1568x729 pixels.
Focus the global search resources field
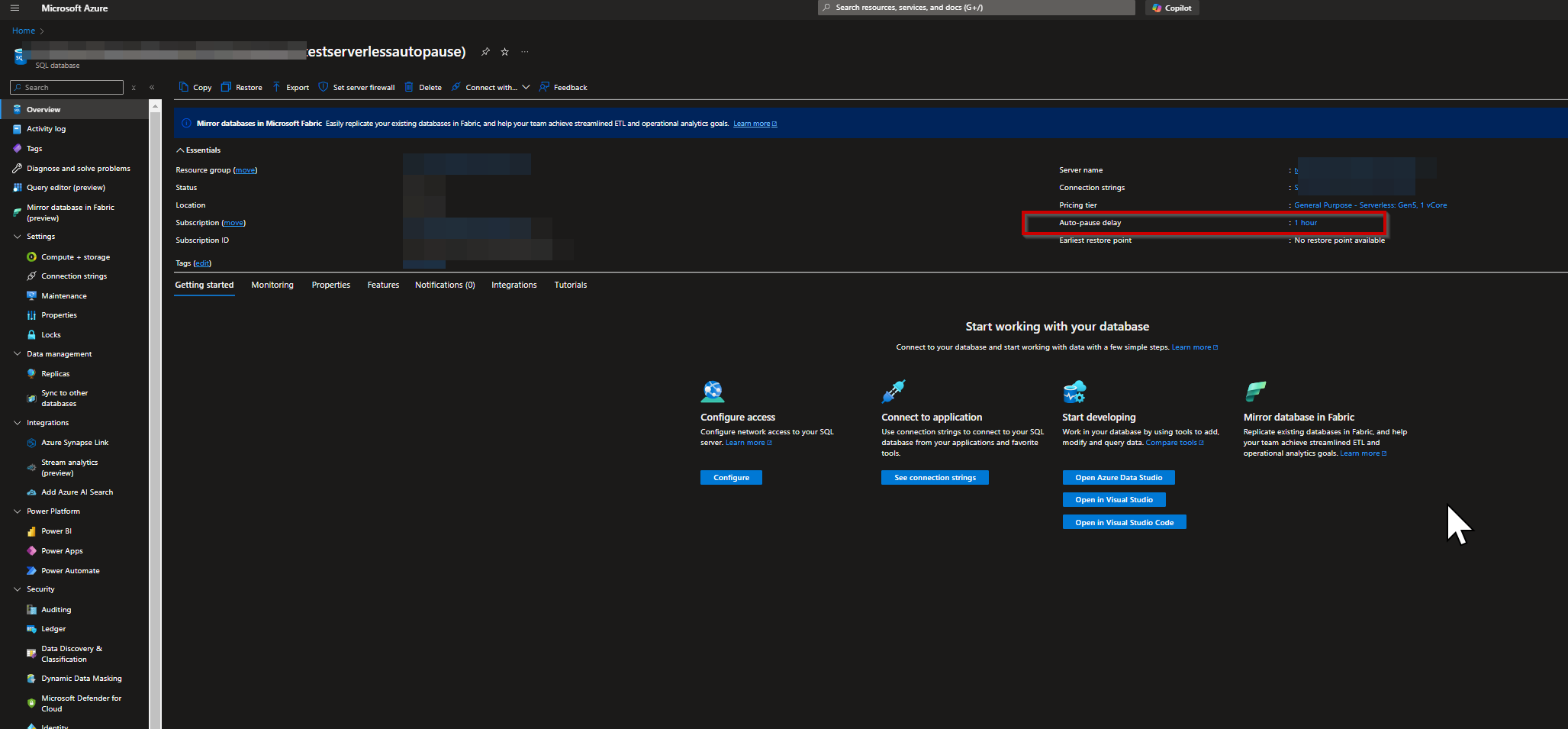point(977,8)
